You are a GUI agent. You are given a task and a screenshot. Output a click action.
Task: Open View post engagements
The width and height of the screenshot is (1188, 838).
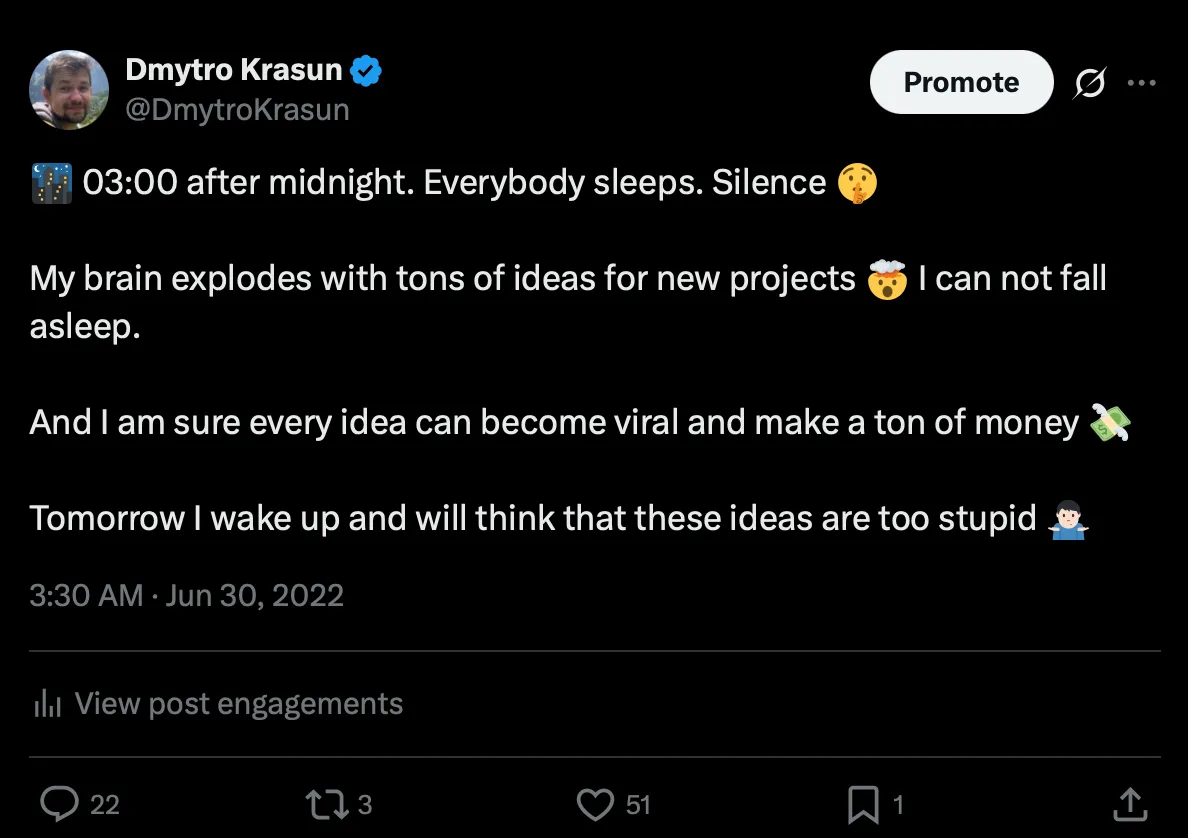point(238,703)
